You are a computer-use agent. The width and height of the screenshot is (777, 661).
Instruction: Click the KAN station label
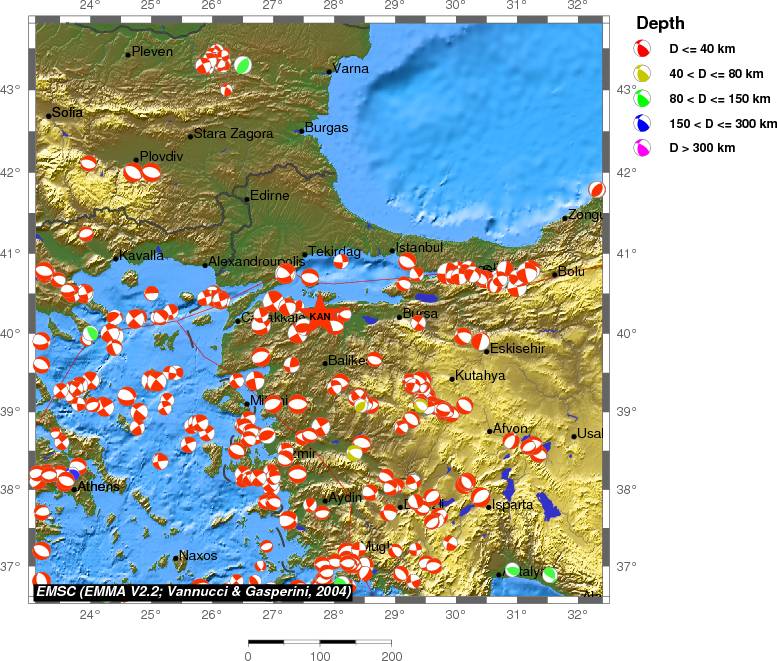[319, 316]
